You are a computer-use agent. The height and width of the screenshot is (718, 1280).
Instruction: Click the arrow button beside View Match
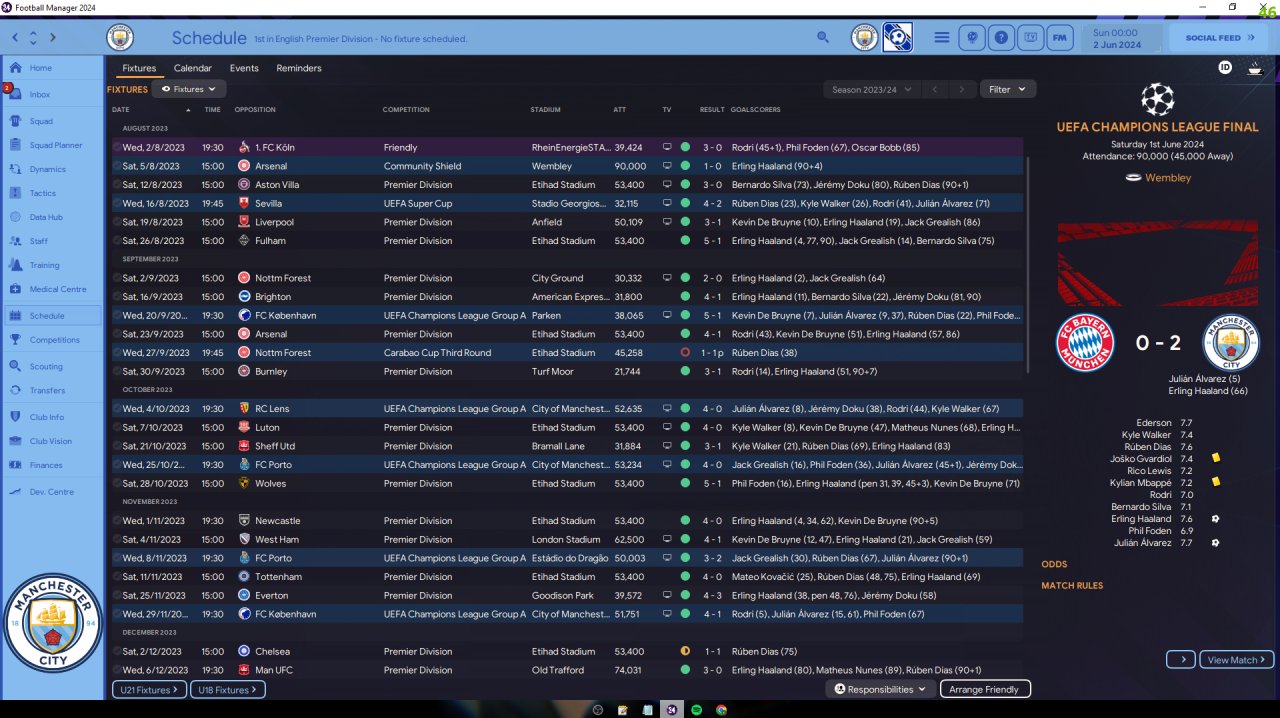tap(1180, 660)
